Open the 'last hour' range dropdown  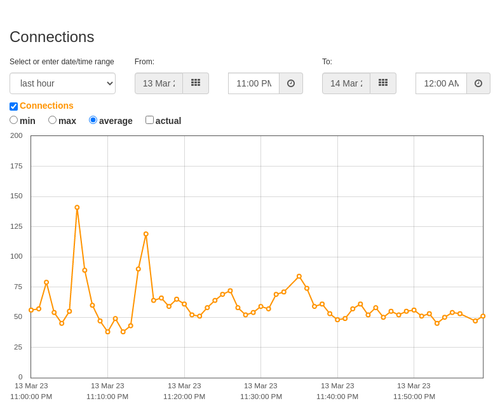click(63, 83)
